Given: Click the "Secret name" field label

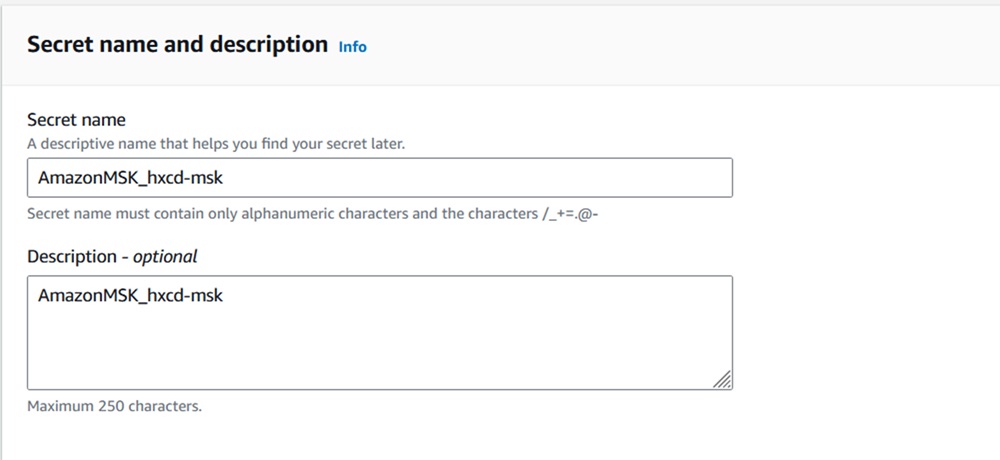Looking at the screenshot, I should (x=76, y=120).
